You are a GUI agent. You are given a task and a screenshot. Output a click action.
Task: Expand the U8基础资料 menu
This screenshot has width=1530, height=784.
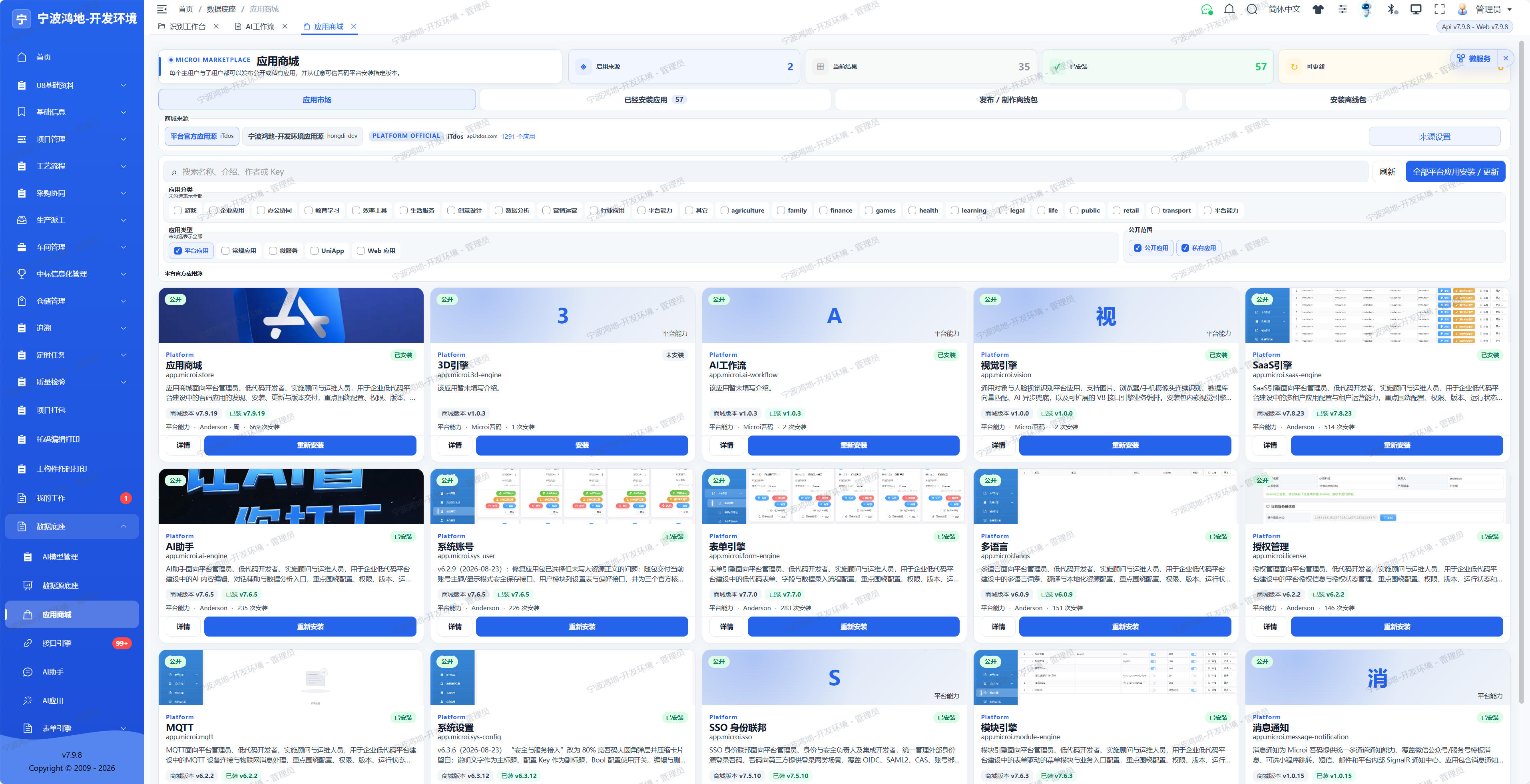[72, 85]
